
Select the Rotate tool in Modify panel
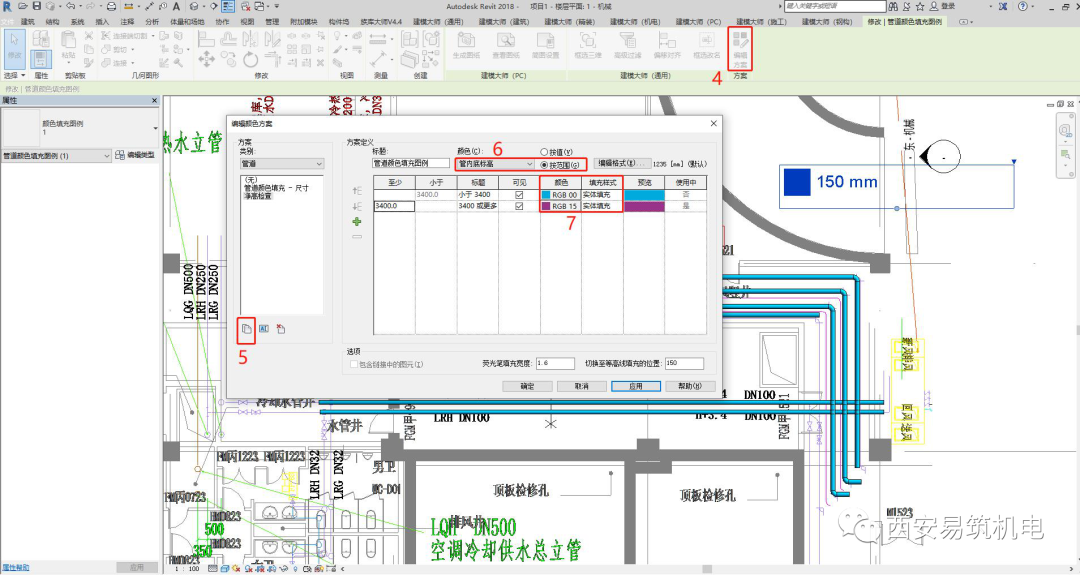tap(251, 59)
